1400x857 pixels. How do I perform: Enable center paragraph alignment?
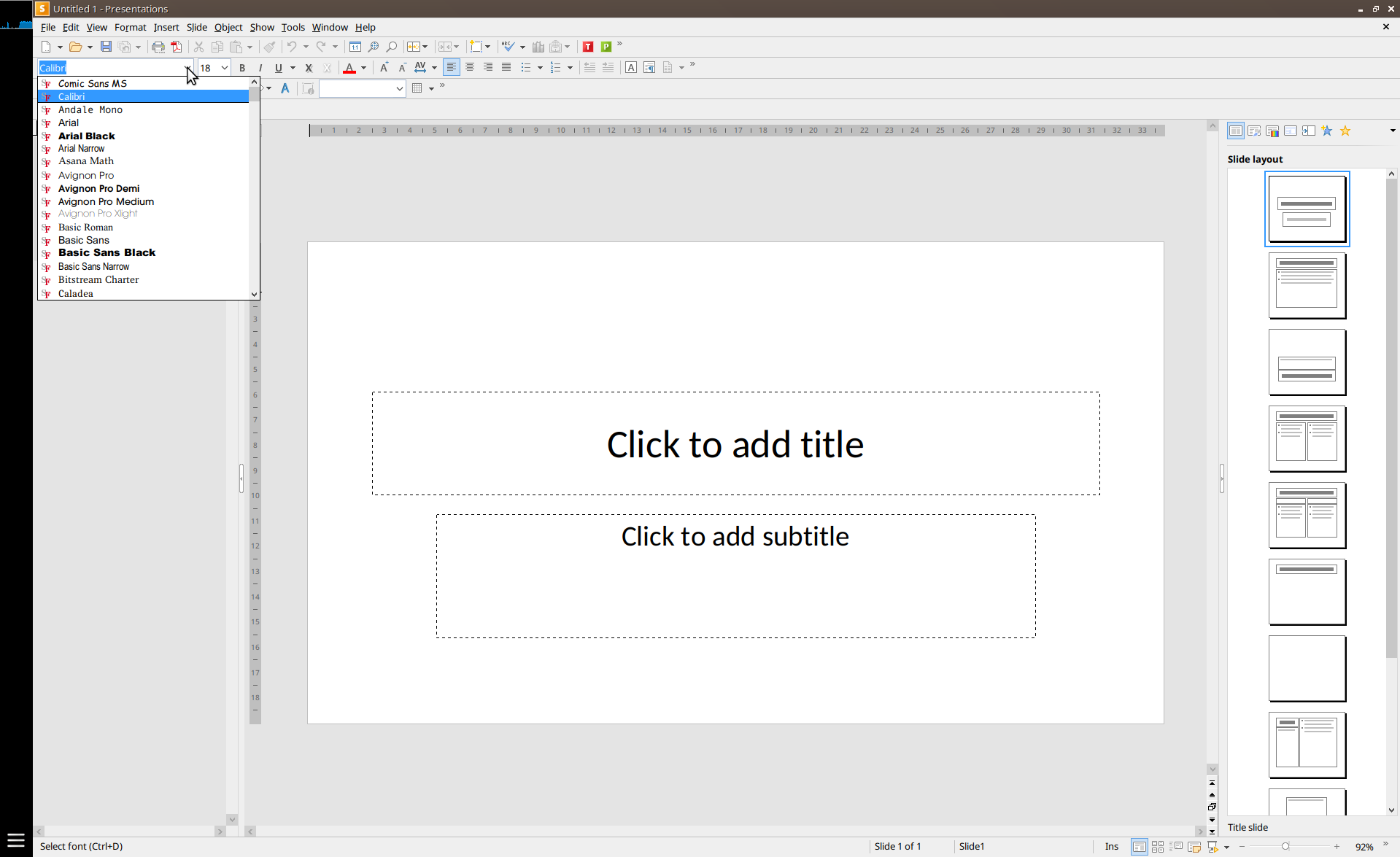[470, 67]
